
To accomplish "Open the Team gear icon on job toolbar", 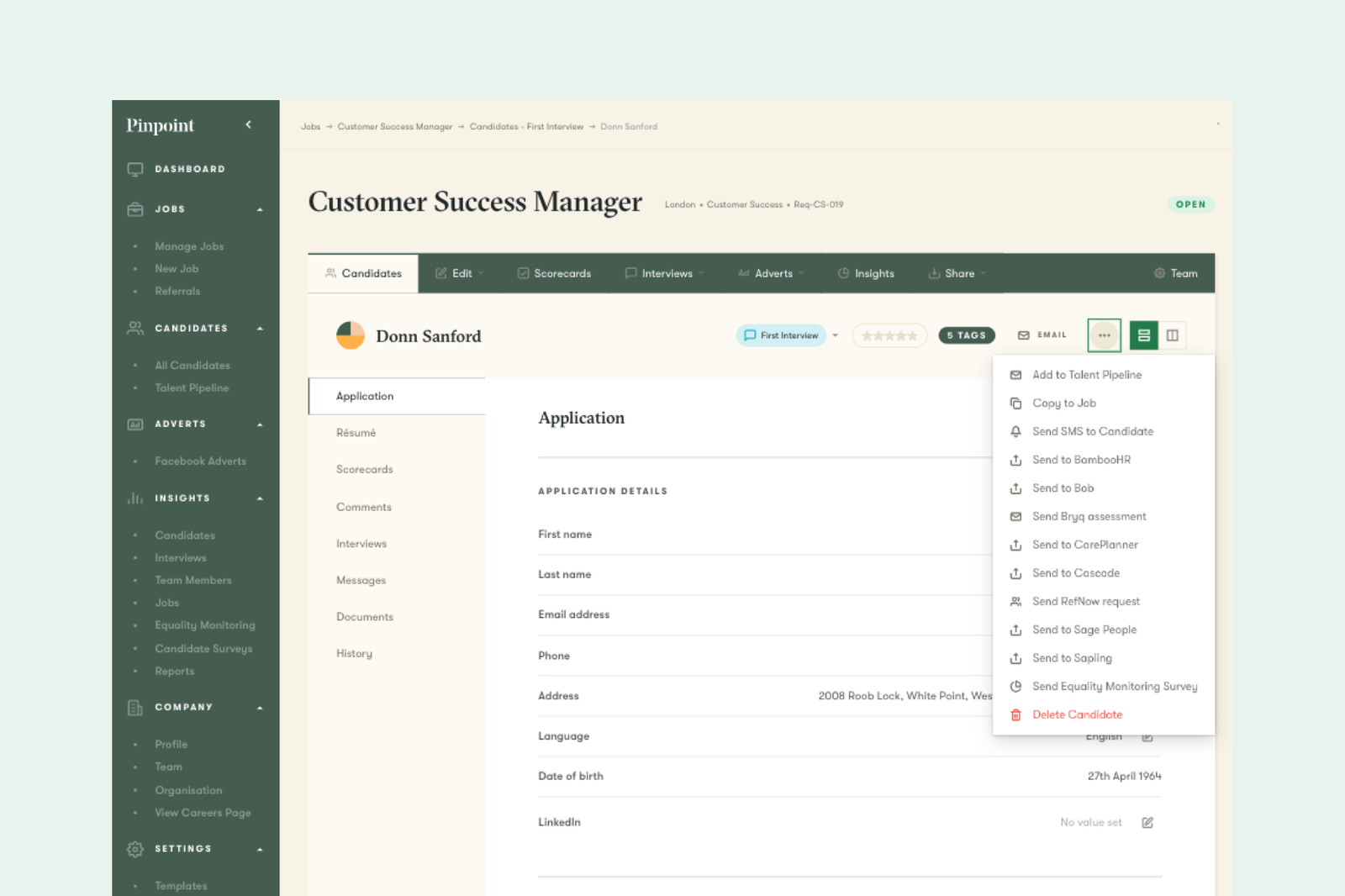I will 1160,273.
